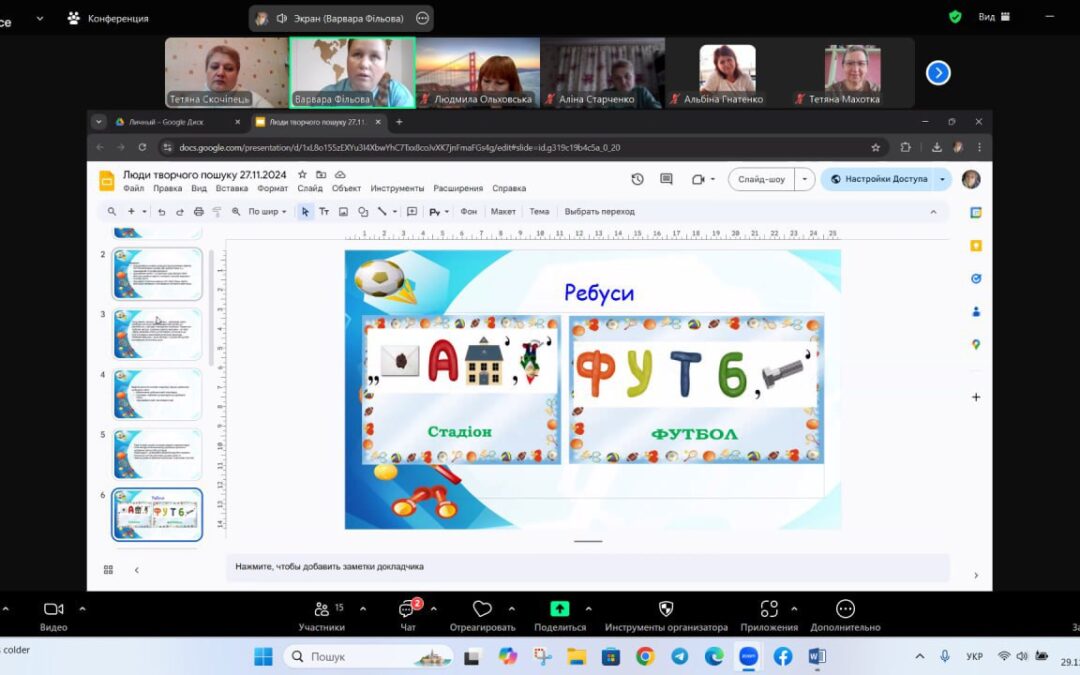Open the Zoom chat panel
The height and width of the screenshot is (675, 1080).
[408, 610]
